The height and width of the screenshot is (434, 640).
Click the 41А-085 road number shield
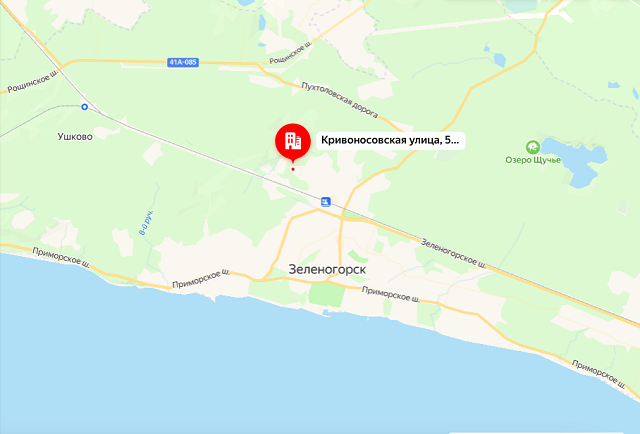click(182, 62)
